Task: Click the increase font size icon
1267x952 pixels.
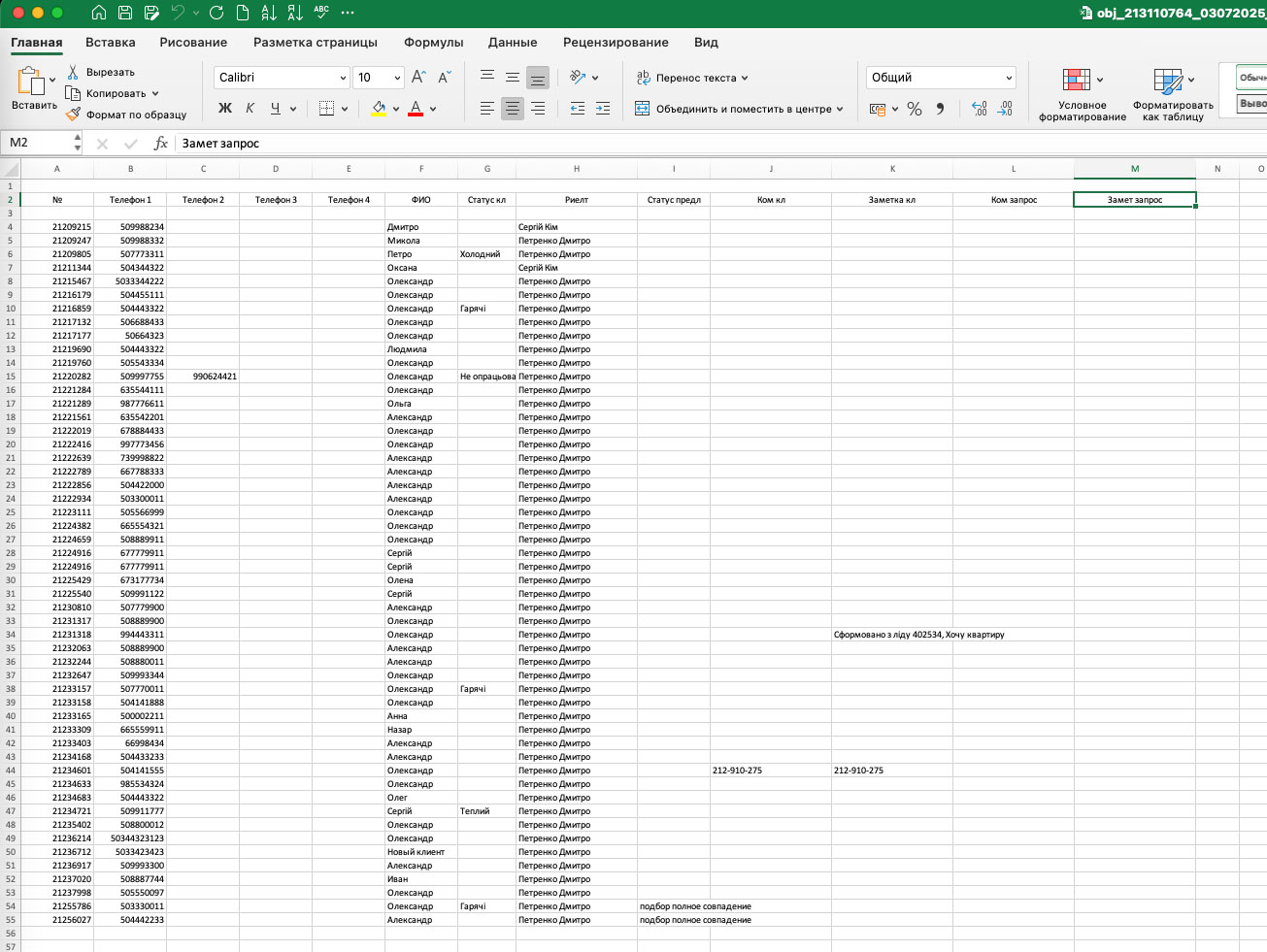Action: point(418,78)
